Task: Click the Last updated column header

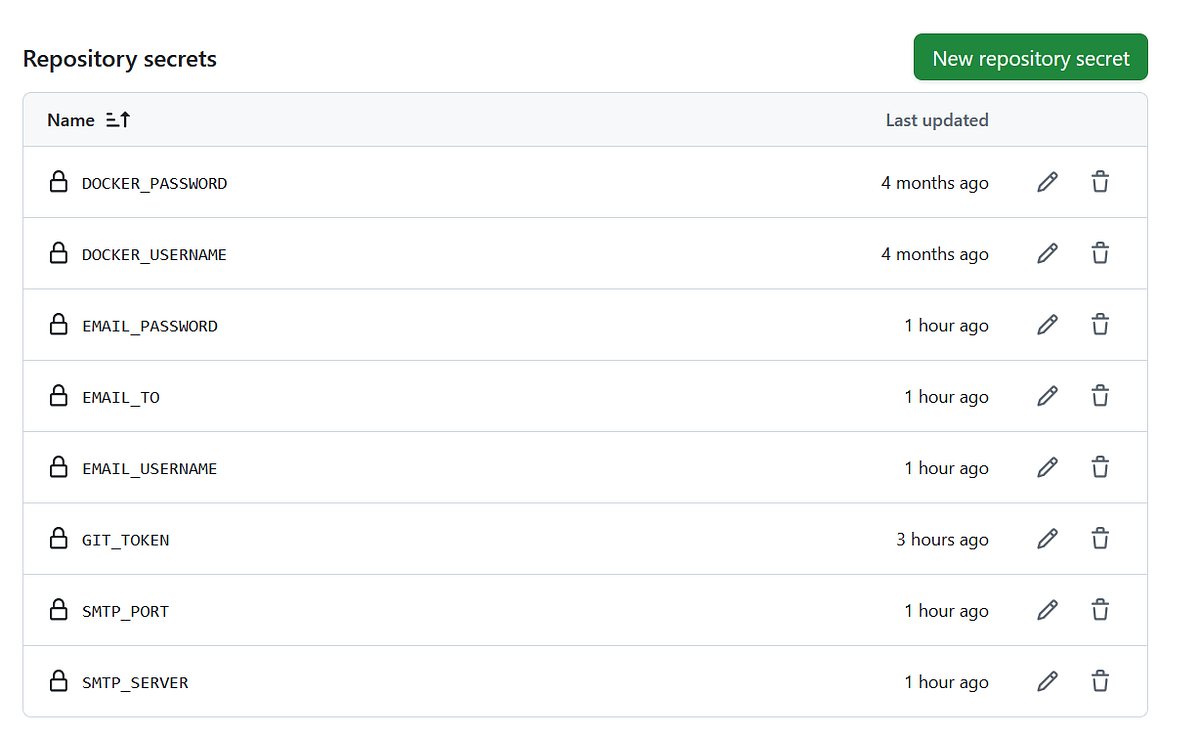Action: 936,119
